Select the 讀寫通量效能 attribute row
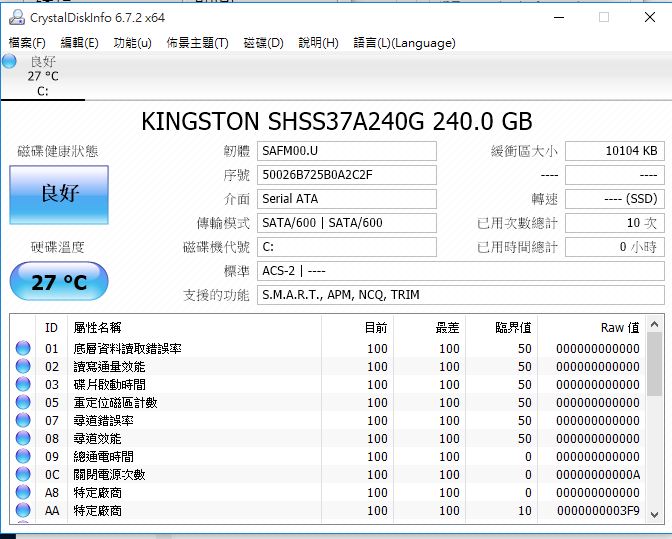The image size is (672, 539). (x=328, y=366)
